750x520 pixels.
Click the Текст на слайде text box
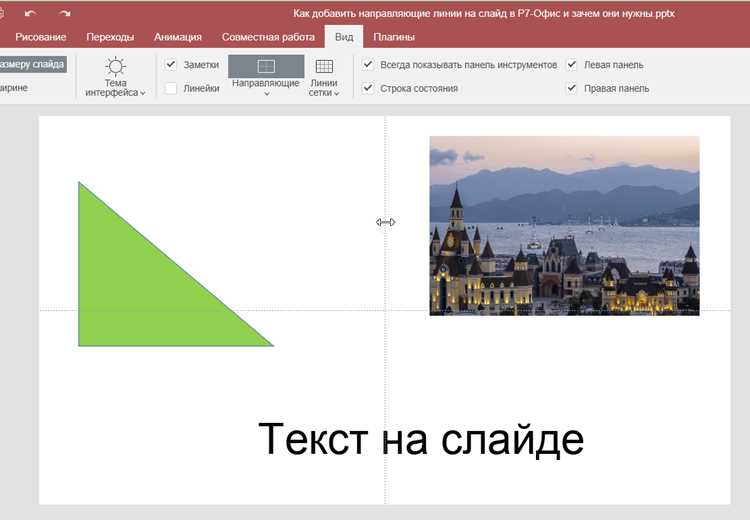[421, 439]
